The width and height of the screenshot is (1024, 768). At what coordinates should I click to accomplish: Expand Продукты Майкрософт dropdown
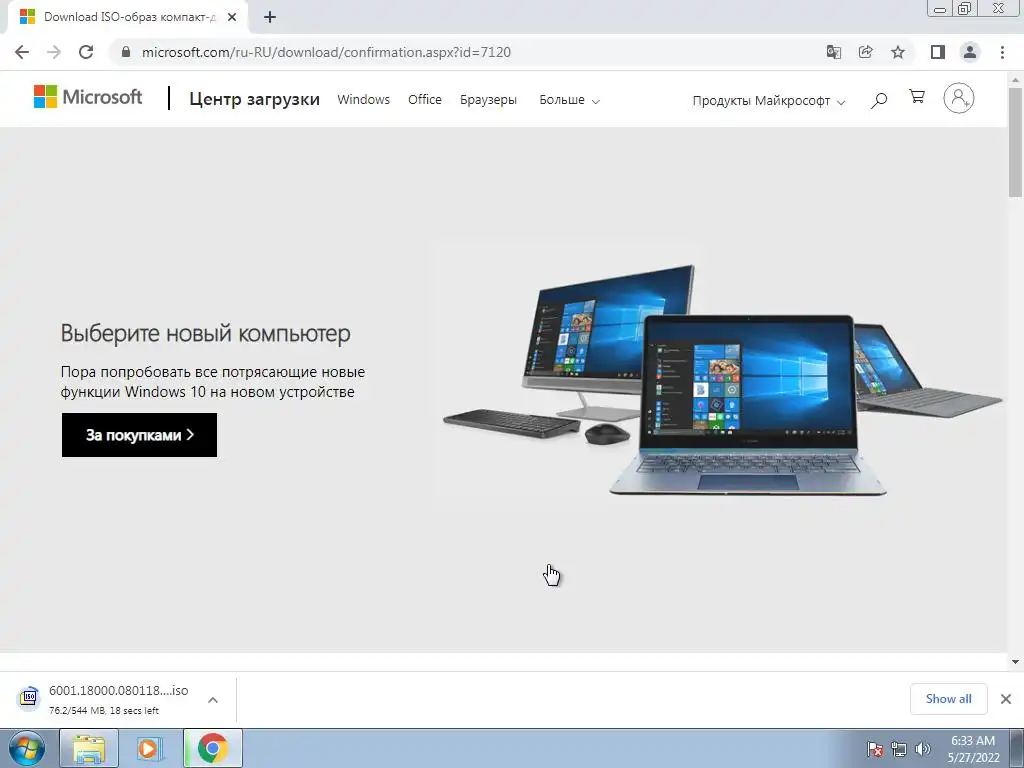[x=769, y=101]
